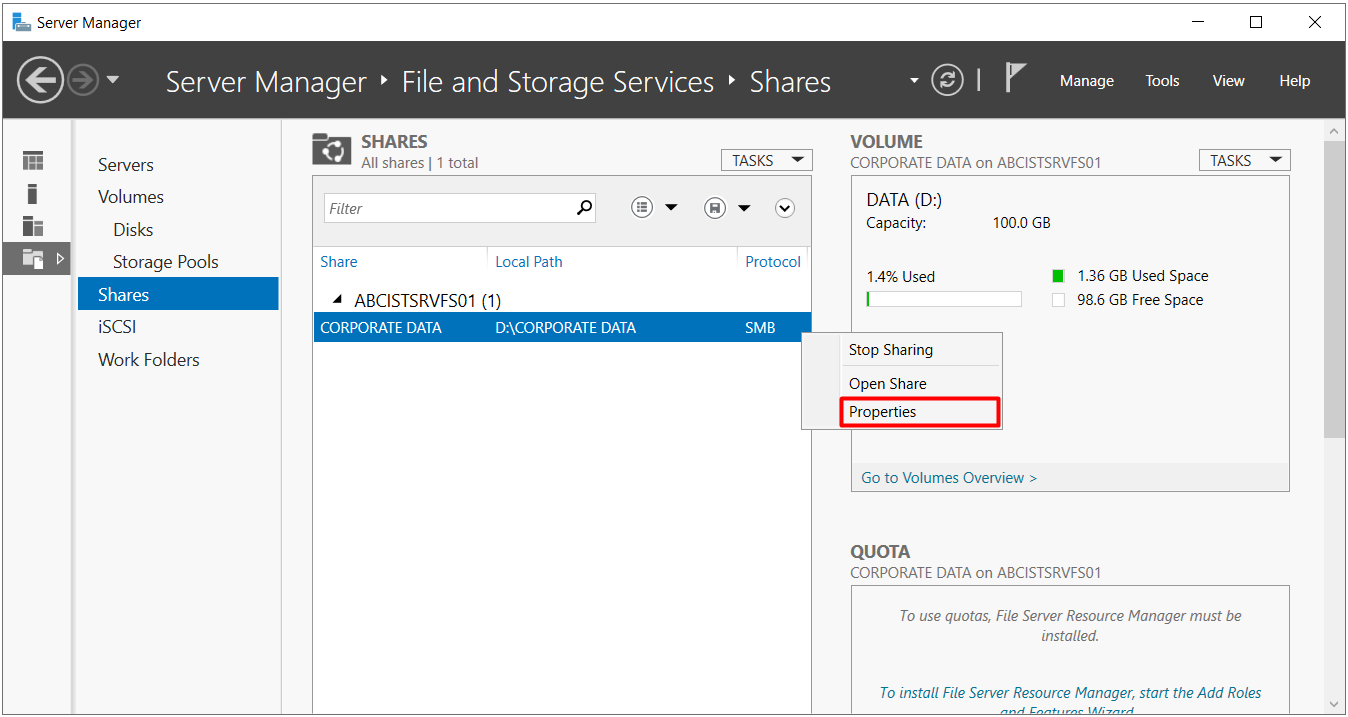The image size is (1348, 717).
Task: Click the Back navigation arrow
Action: (40, 80)
